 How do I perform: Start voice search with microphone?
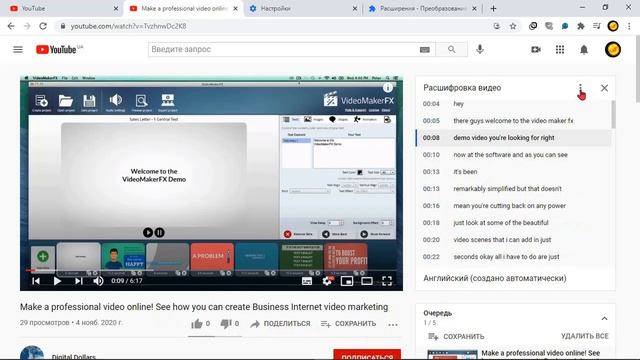(480, 49)
